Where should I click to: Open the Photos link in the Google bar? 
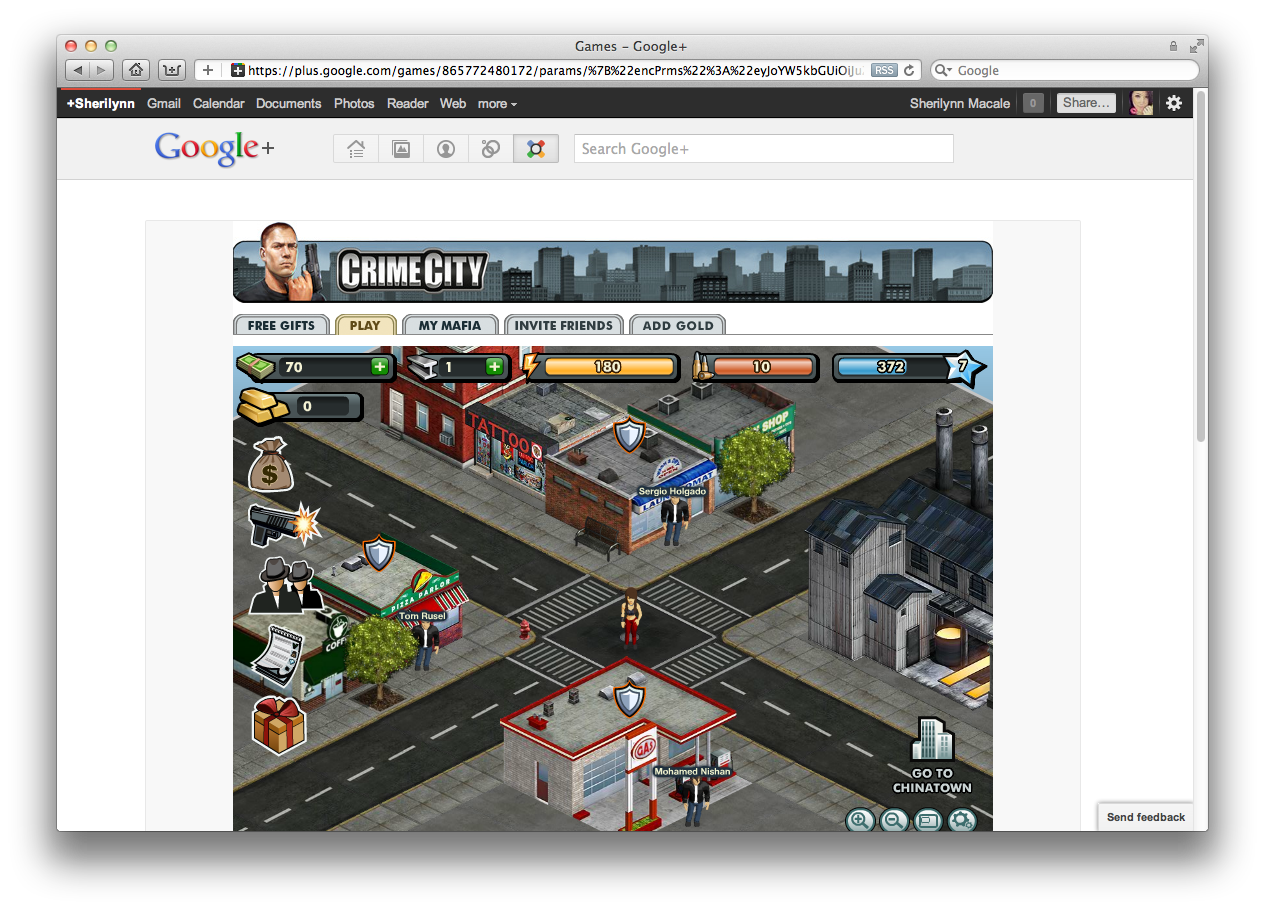click(354, 104)
